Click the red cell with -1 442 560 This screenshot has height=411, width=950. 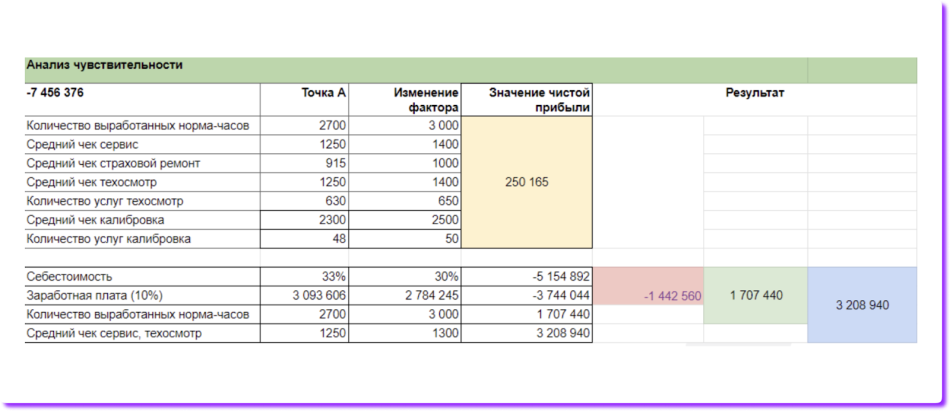point(648,286)
